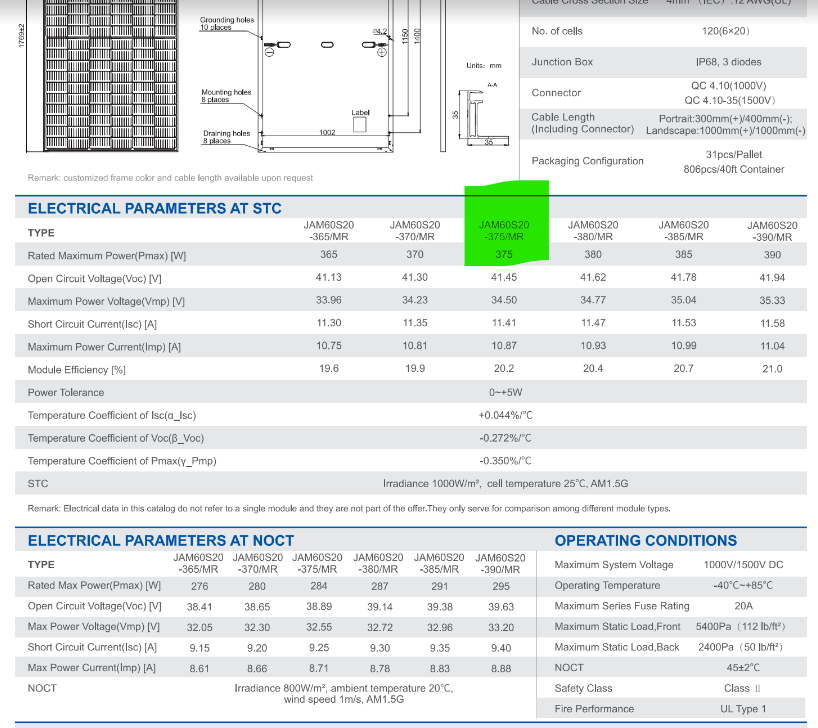Select the 21.0 module efficiency value

(x=772, y=369)
